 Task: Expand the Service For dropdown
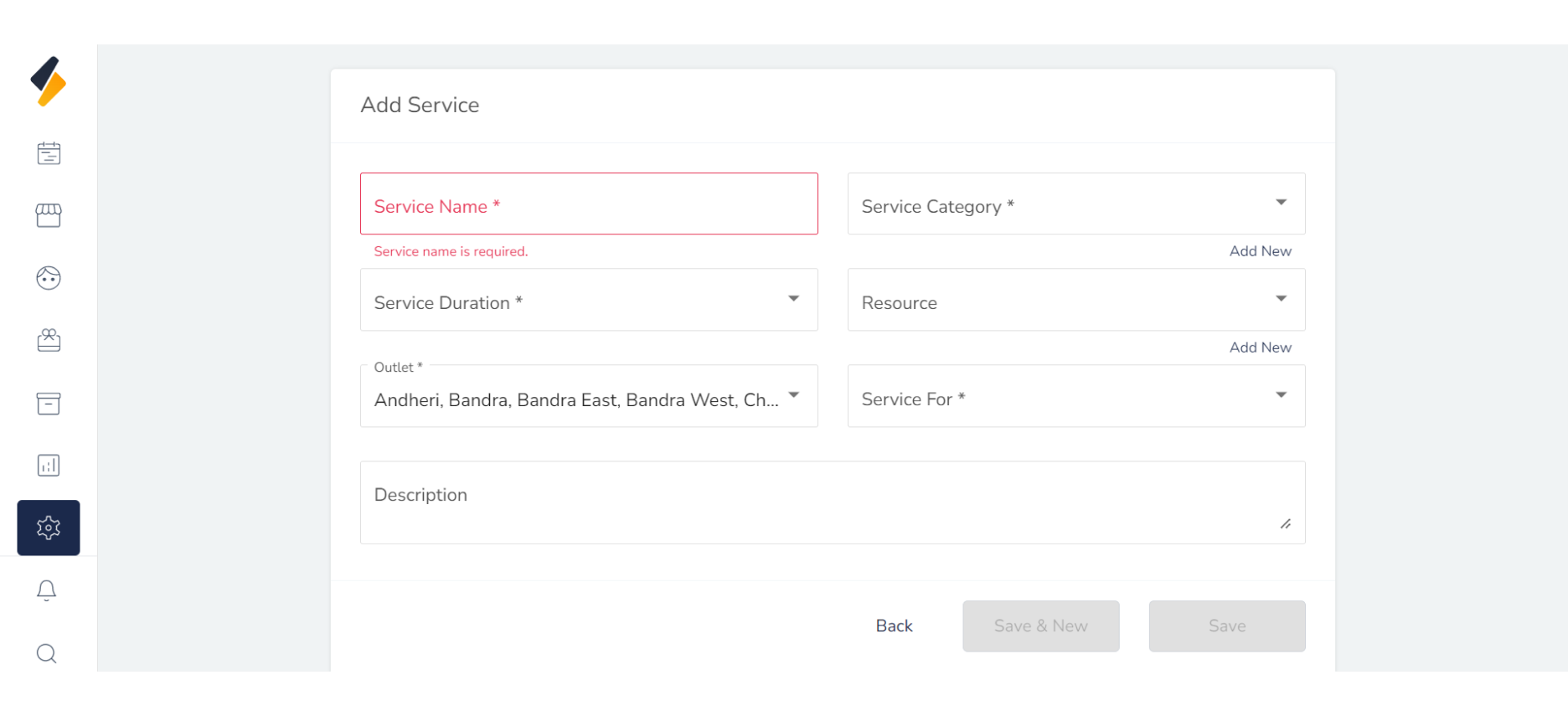1075,397
